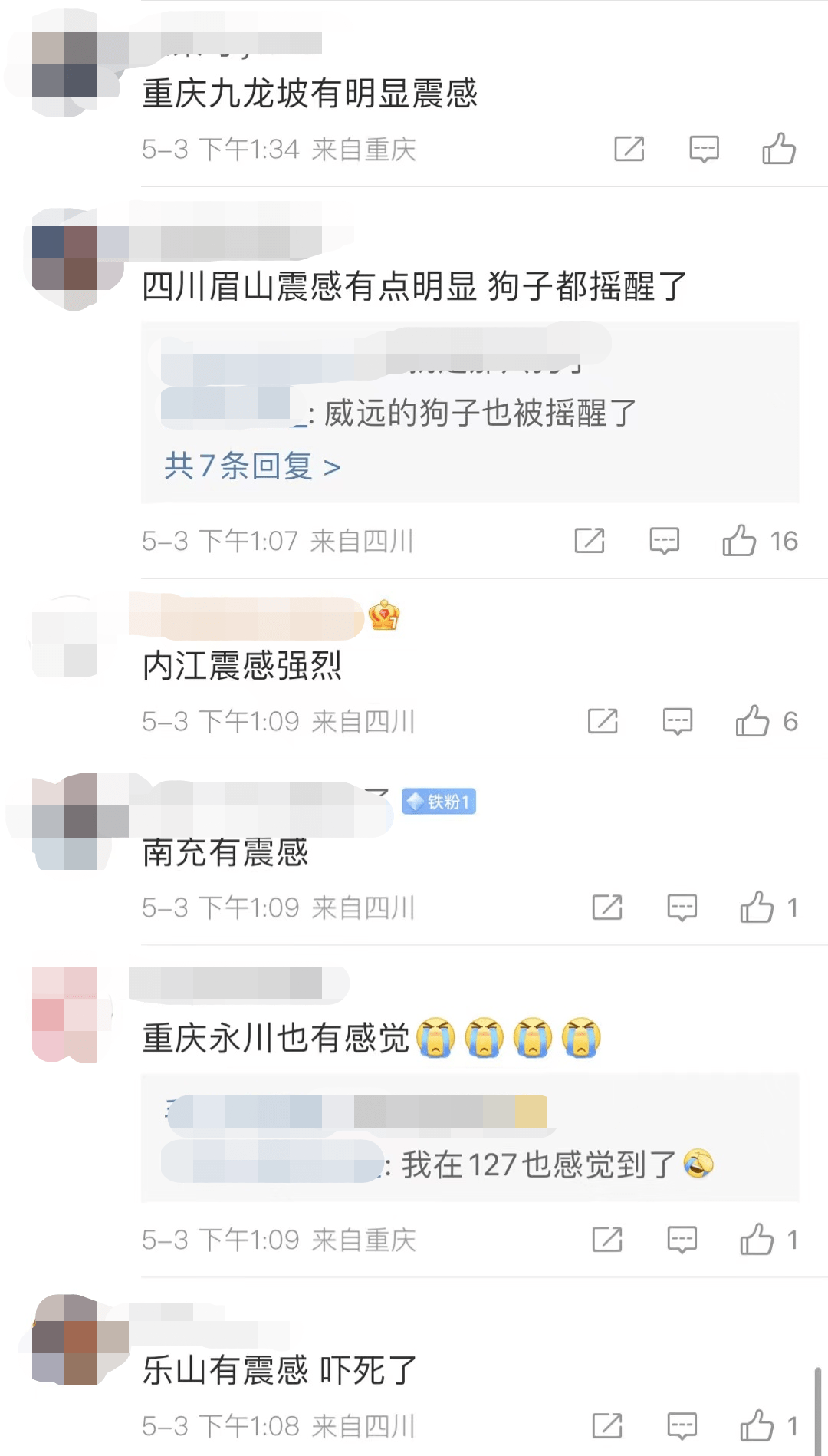Open the 铁粉1 fan badge
The height and width of the screenshot is (1456, 828).
coord(439,802)
